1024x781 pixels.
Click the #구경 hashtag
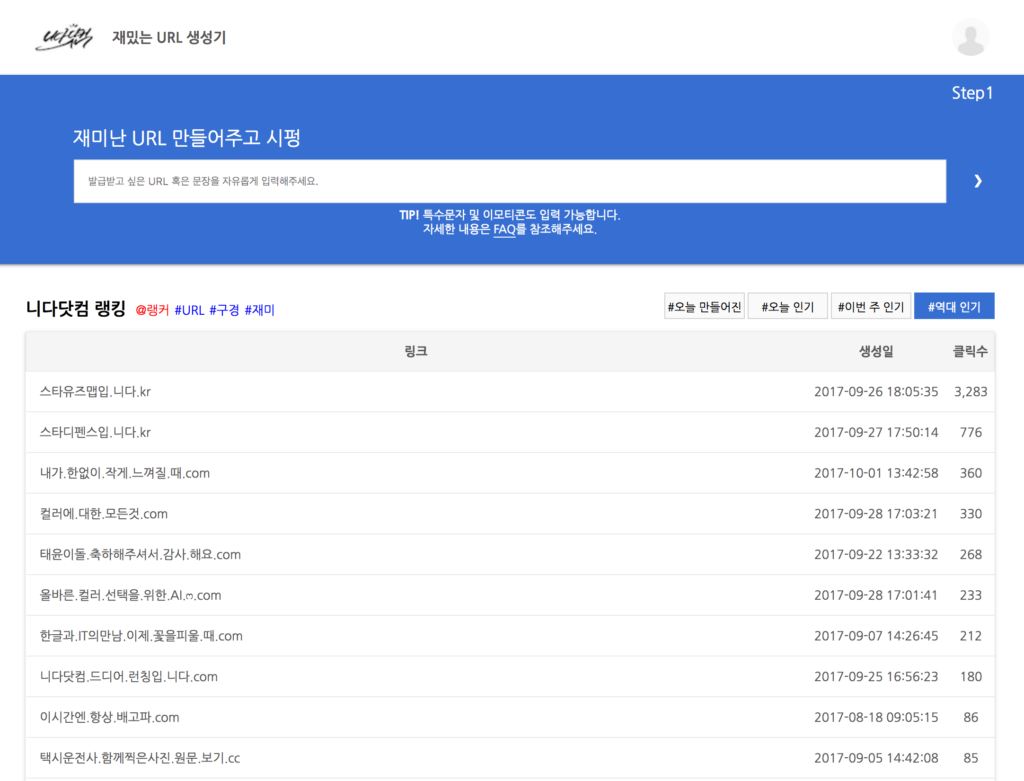[224, 310]
